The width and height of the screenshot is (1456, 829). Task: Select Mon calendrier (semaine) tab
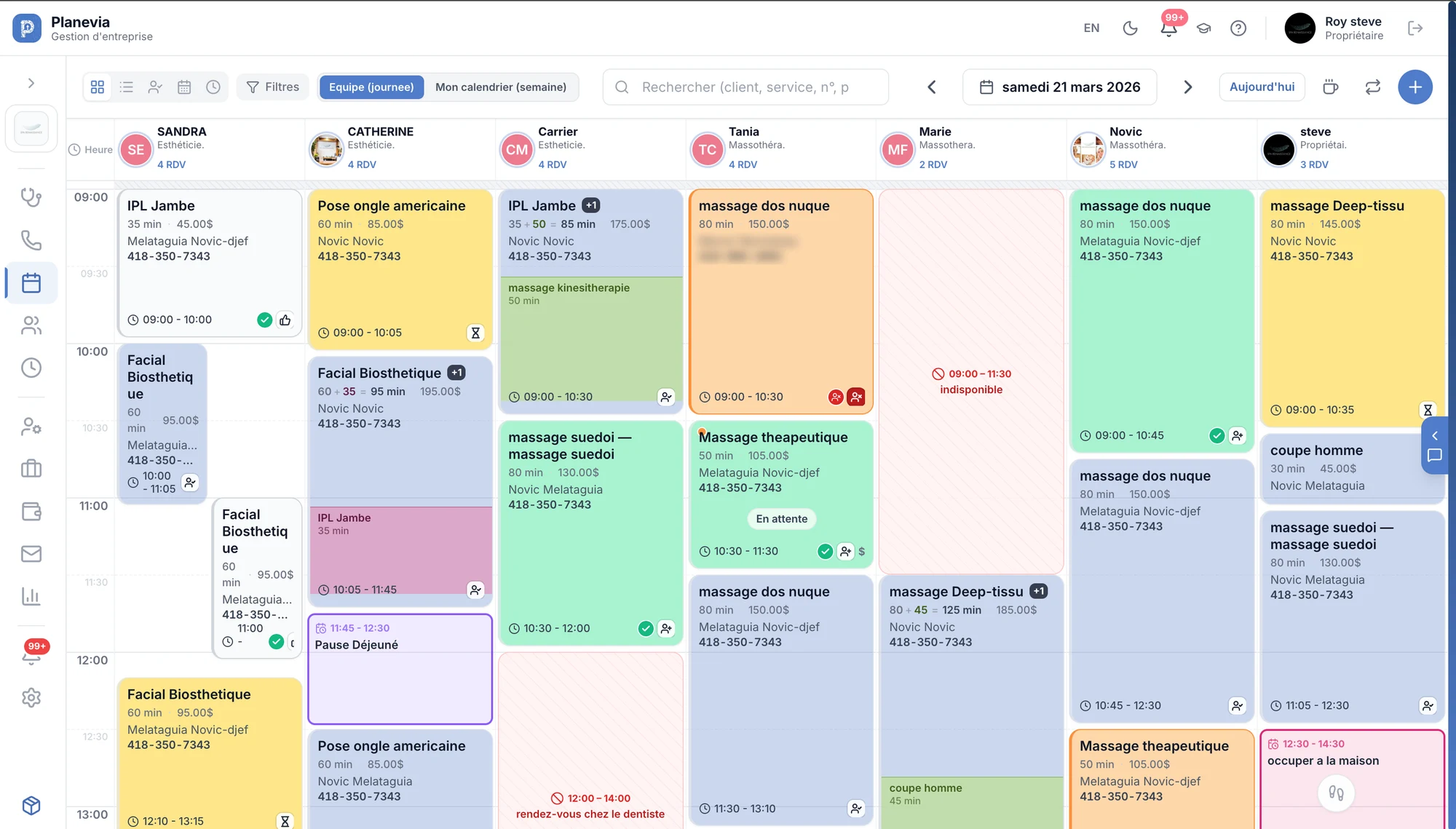coord(501,87)
